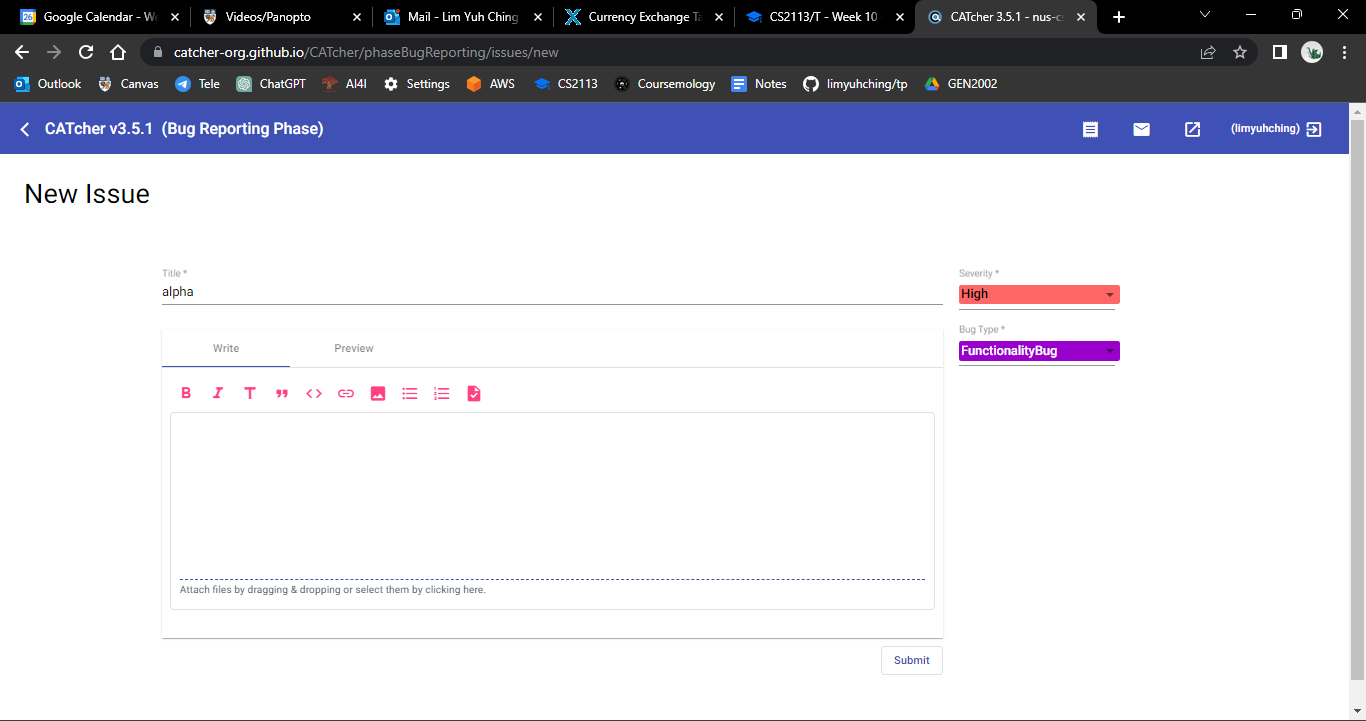Apply bold formatting in the editor toolbar
The width and height of the screenshot is (1366, 721).
tap(186, 393)
